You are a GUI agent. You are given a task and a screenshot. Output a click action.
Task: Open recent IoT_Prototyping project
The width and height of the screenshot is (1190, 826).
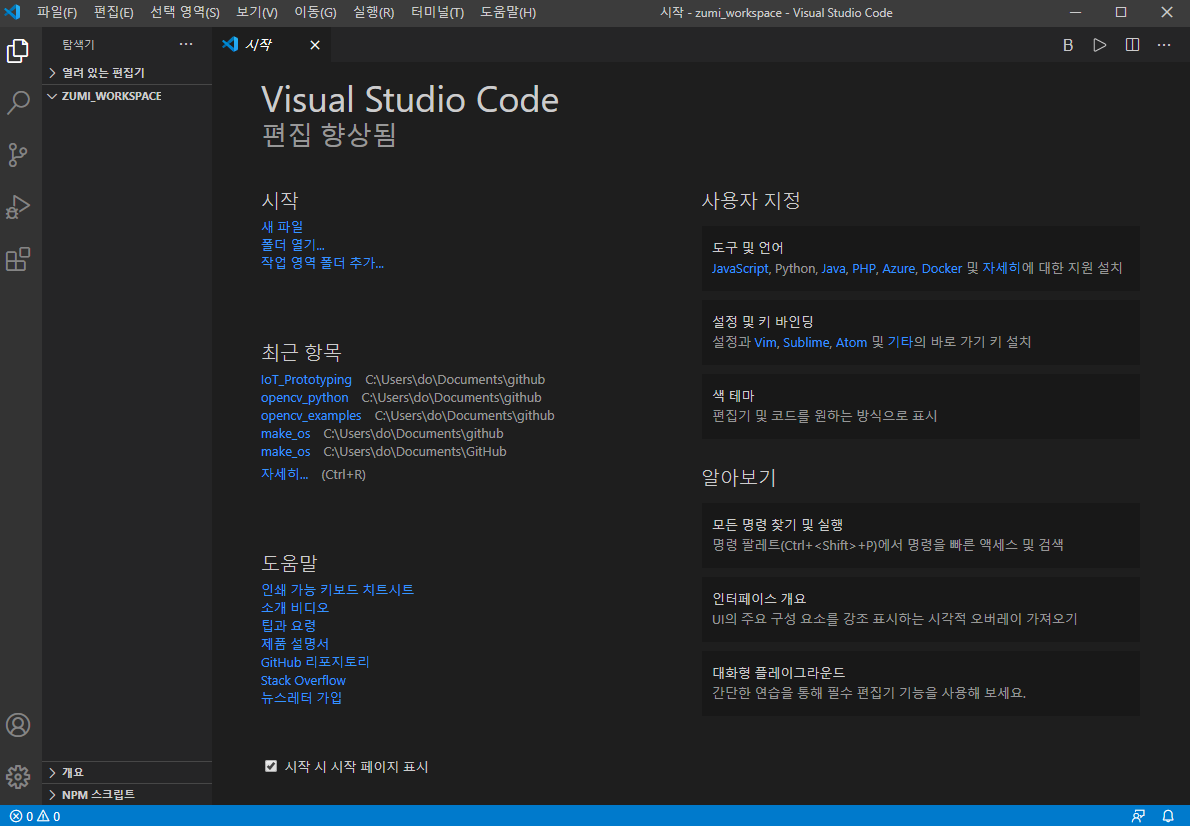click(306, 380)
